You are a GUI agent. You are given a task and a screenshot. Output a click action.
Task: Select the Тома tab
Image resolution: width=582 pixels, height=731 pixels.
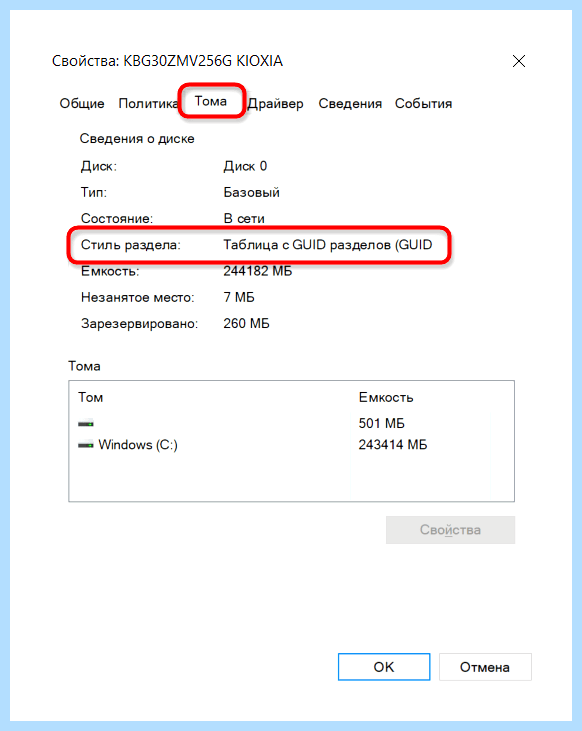(211, 101)
